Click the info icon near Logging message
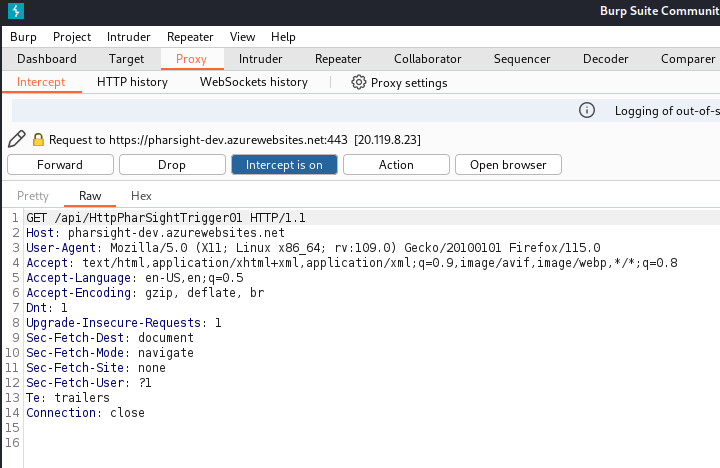The width and height of the screenshot is (720, 468). coord(587,110)
